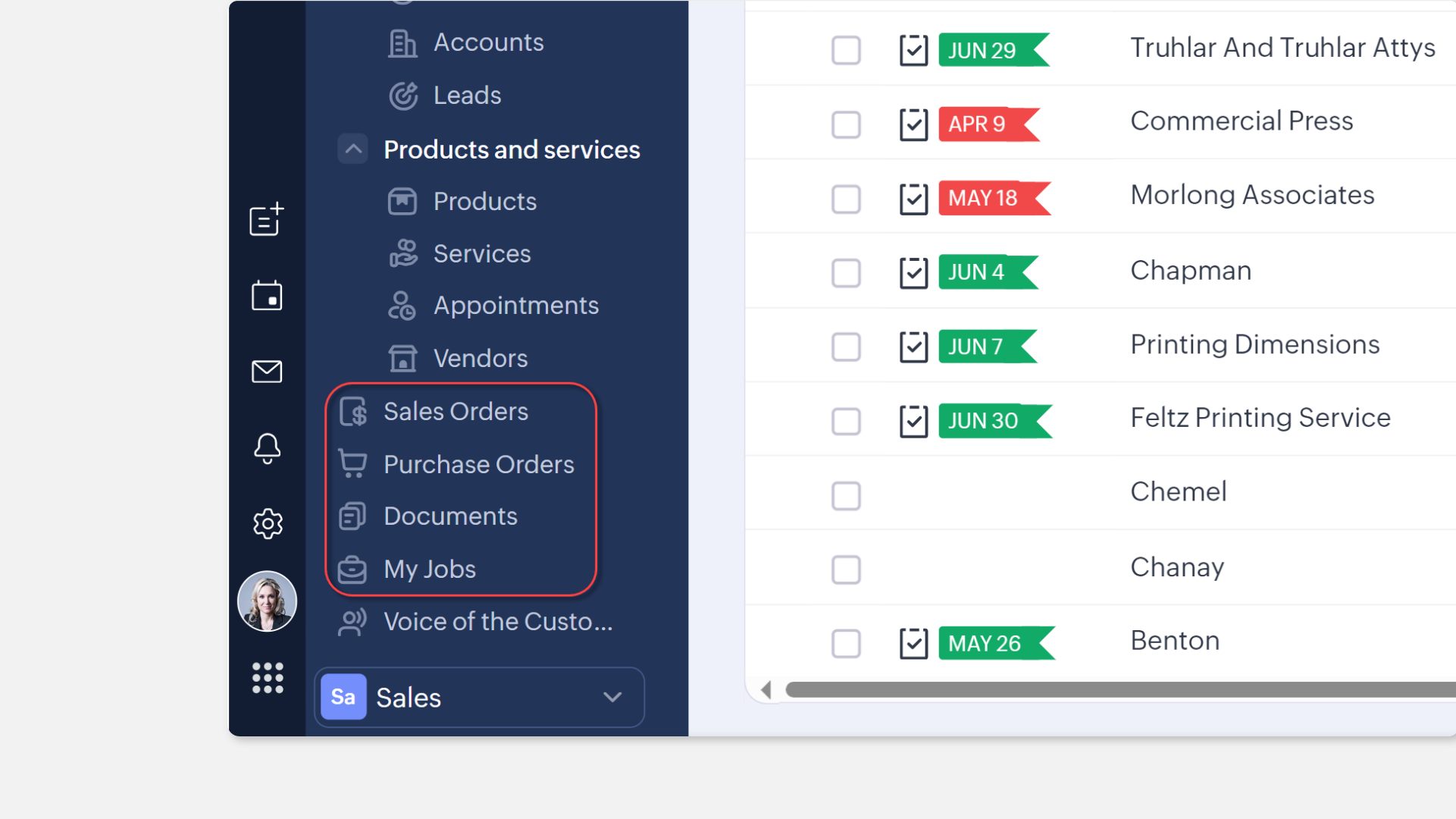Screen dimensions: 1456x819
Task: Tick the Benton row checkbox
Action: pyautogui.click(x=846, y=644)
